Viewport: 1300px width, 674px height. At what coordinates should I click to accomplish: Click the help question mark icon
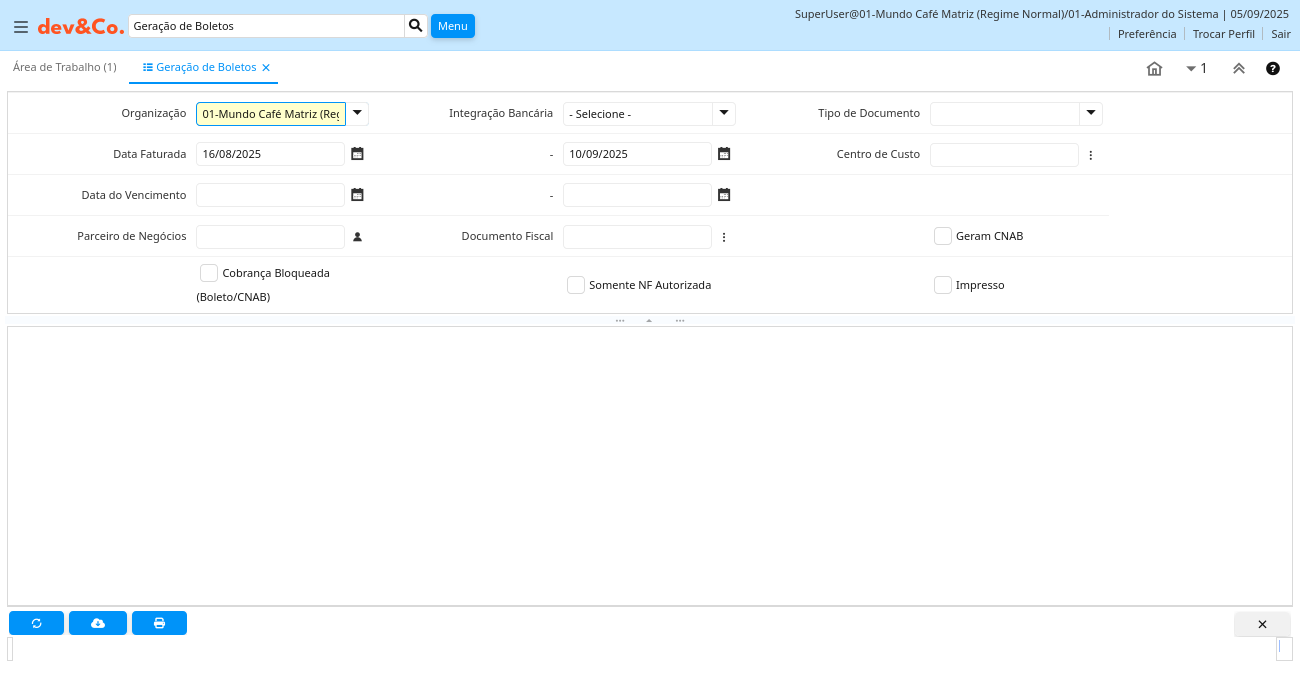(1273, 69)
